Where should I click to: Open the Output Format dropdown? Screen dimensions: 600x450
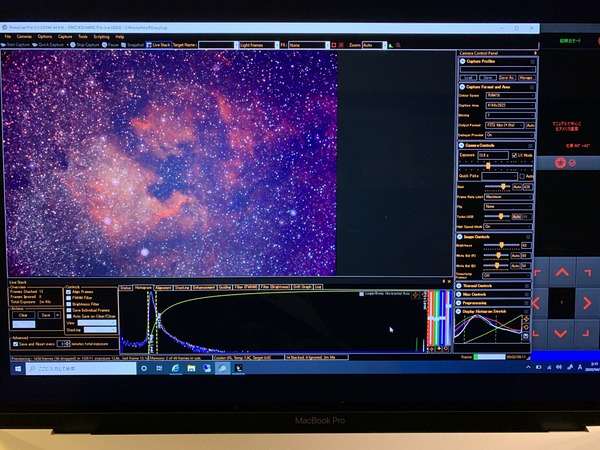[505, 125]
